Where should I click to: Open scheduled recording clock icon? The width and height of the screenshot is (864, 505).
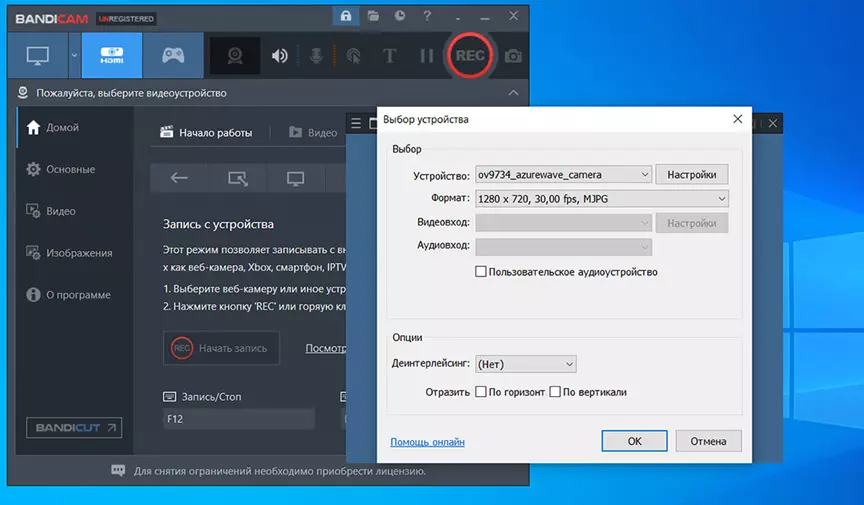pos(400,16)
